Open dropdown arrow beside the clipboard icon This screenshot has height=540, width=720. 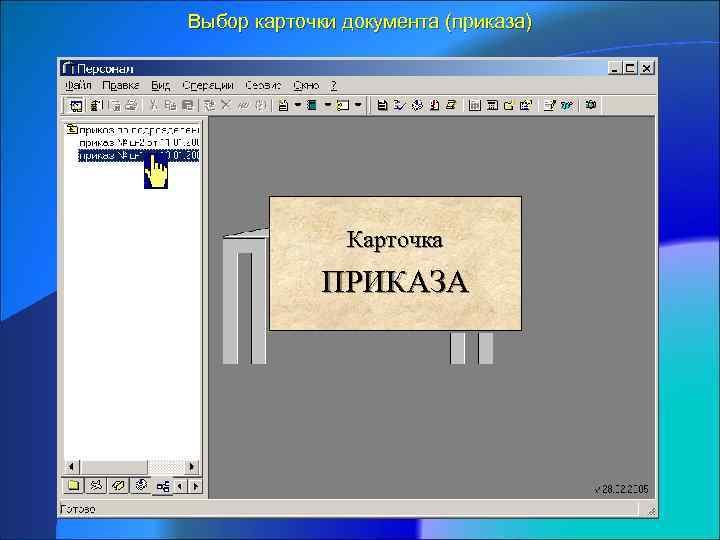[298, 106]
